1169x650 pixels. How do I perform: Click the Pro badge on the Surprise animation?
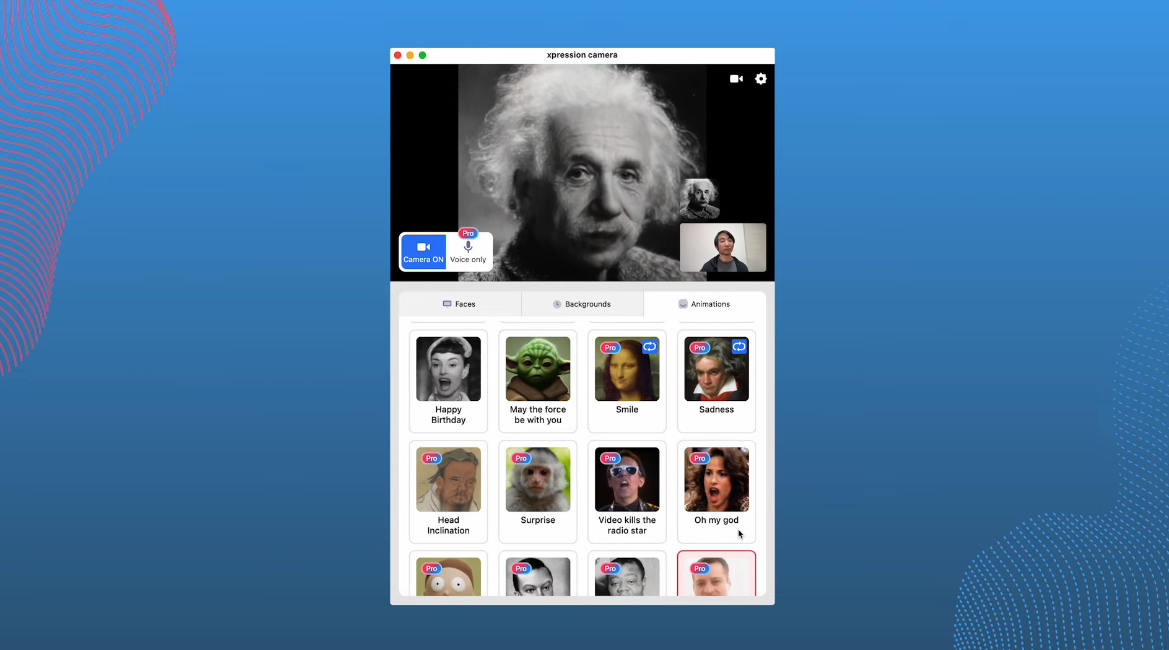coord(521,458)
